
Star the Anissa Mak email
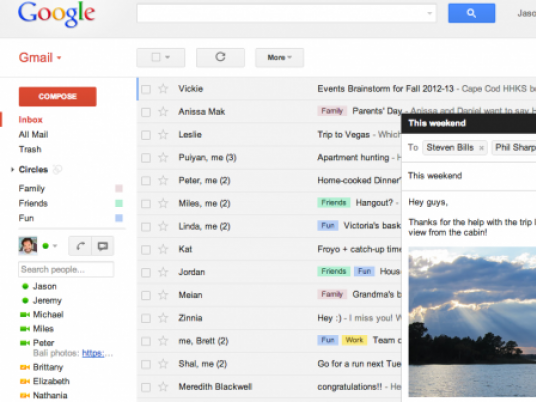click(163, 112)
